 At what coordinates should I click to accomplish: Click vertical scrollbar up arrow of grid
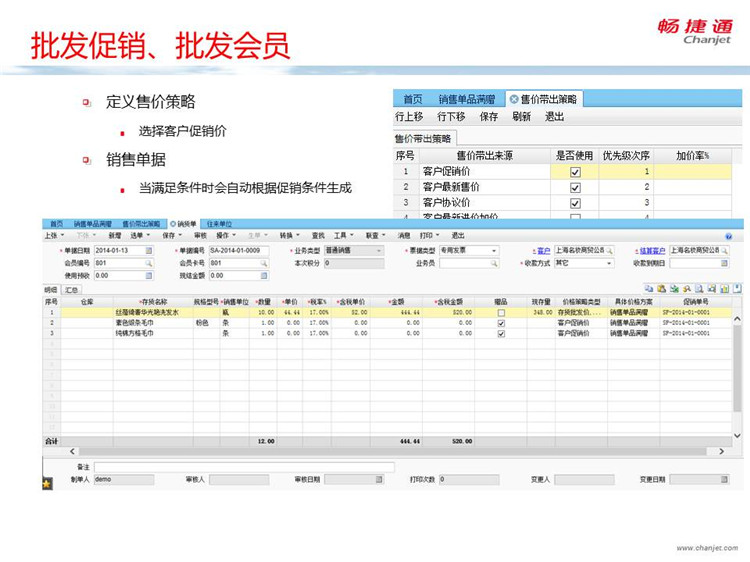pyautogui.click(x=737, y=319)
